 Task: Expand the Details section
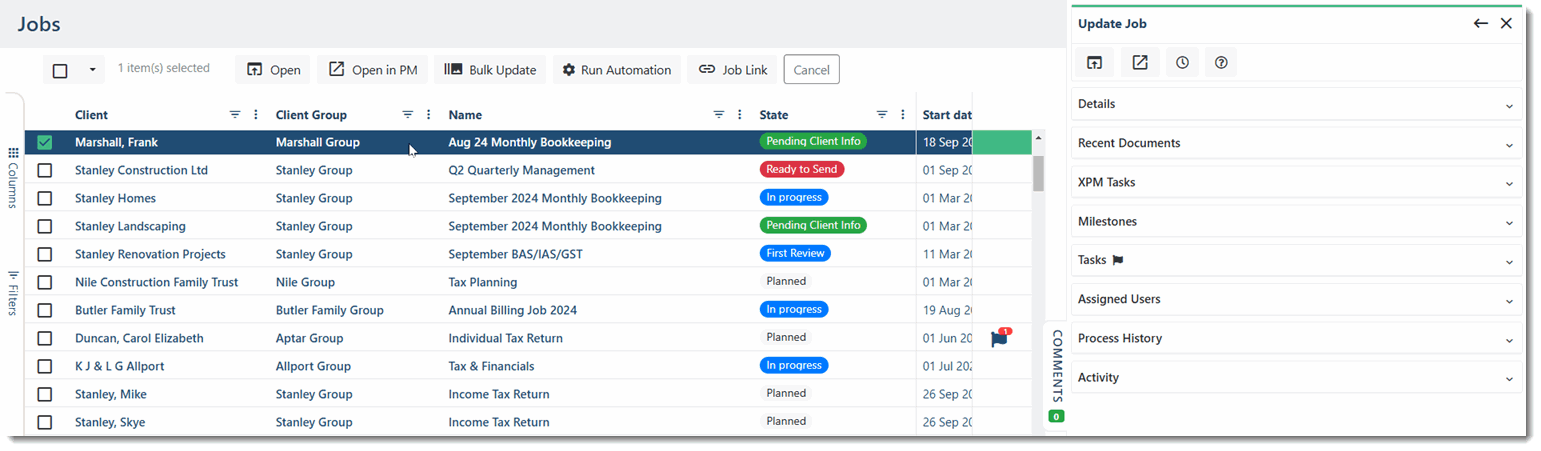click(1297, 104)
